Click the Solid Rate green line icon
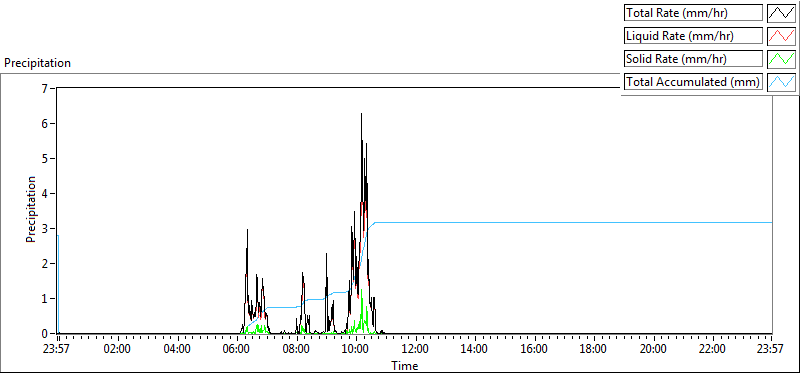 click(781, 59)
